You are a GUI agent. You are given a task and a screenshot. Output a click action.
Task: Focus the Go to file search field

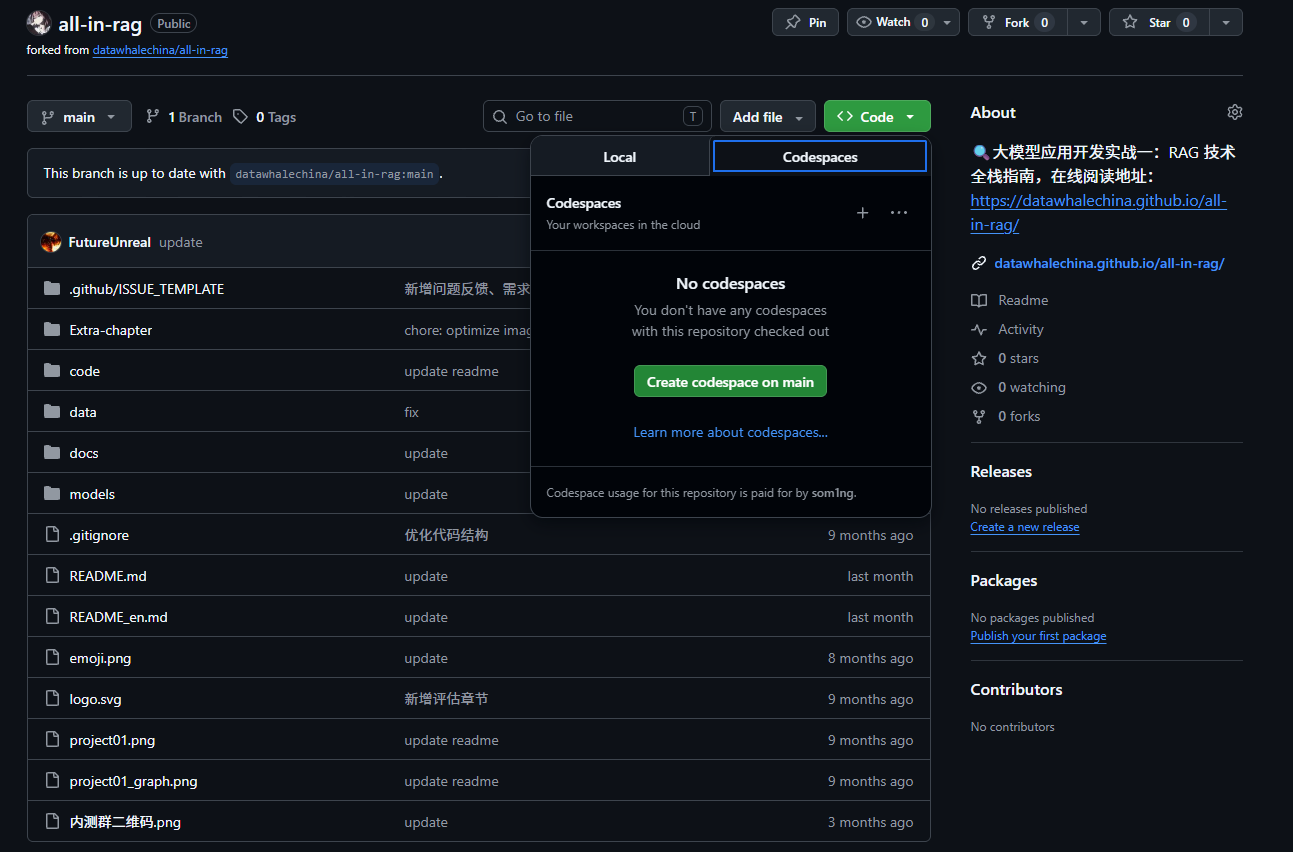click(x=597, y=116)
